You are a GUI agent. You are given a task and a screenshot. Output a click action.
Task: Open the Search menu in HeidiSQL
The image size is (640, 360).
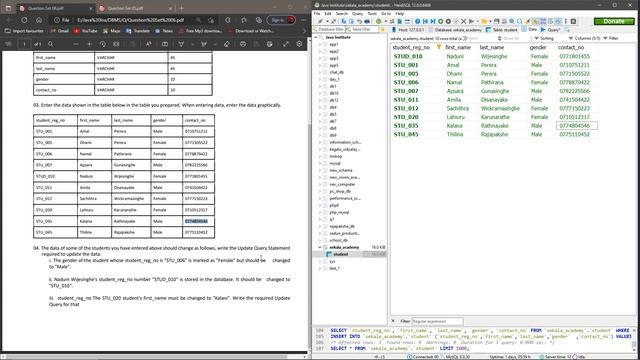pos(342,13)
